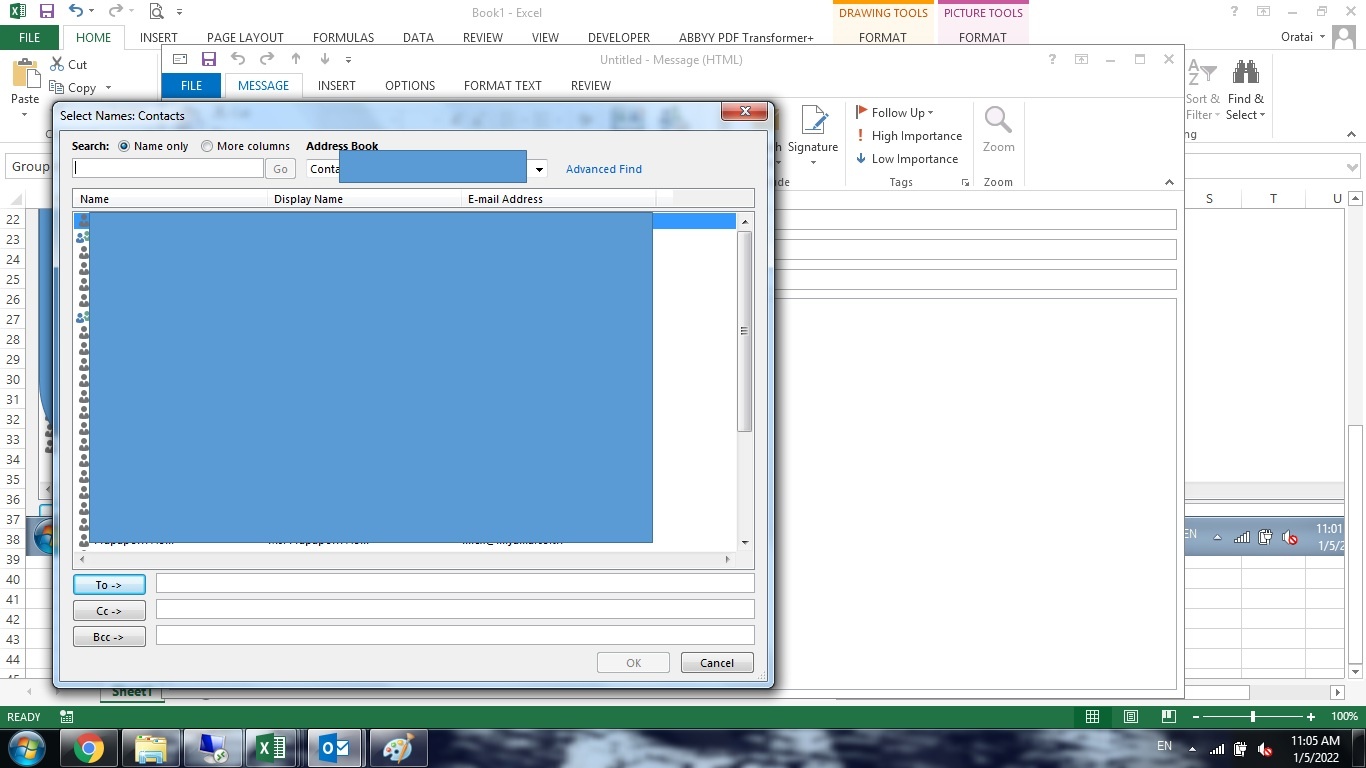Click the Excel zoom slider handle
The width and height of the screenshot is (1366, 768).
click(x=1253, y=716)
